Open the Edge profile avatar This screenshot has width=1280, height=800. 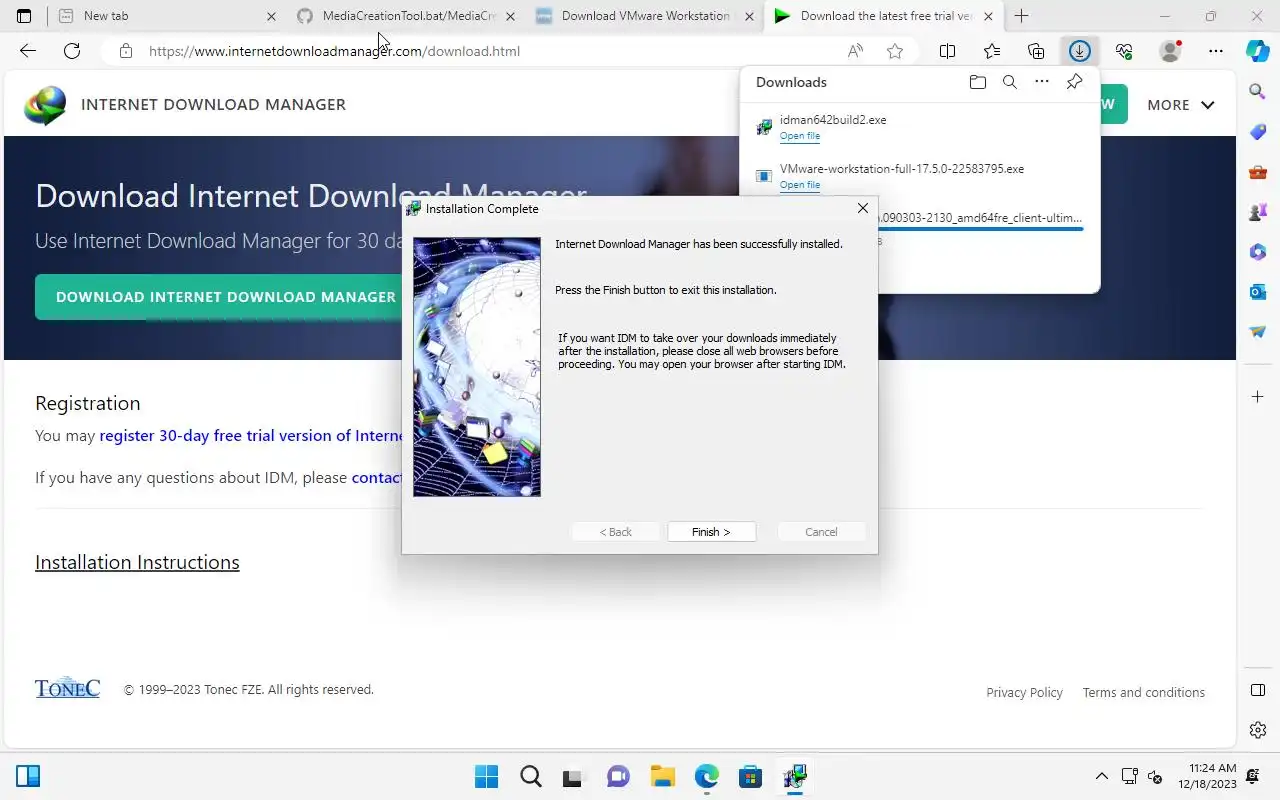click(x=1170, y=51)
